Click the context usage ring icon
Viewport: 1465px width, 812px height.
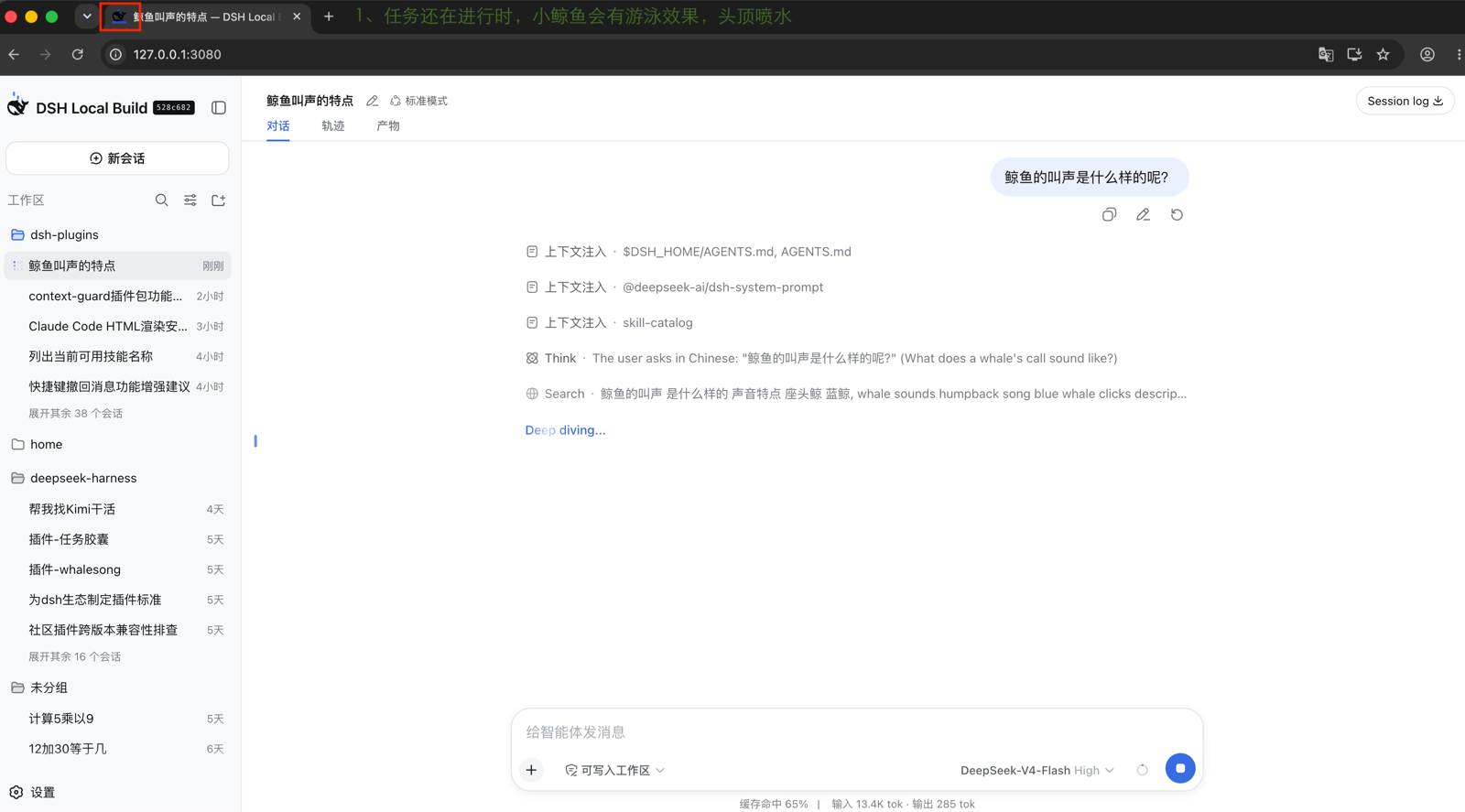(1143, 771)
